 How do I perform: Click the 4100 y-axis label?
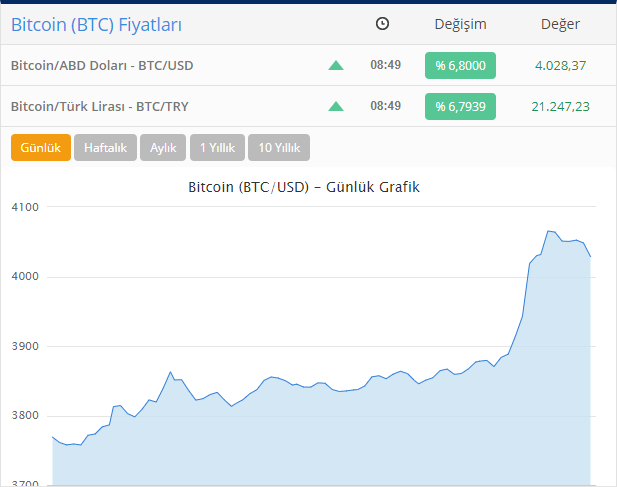point(25,207)
